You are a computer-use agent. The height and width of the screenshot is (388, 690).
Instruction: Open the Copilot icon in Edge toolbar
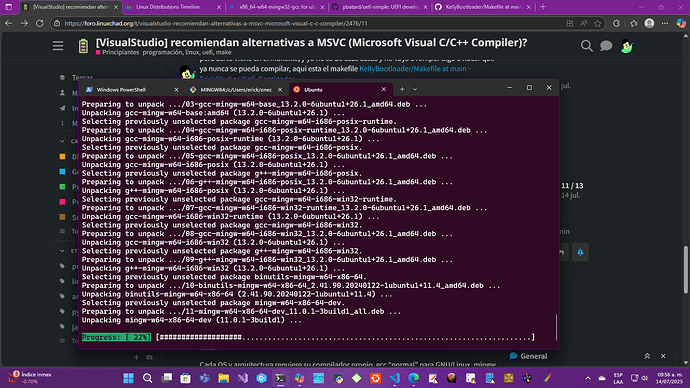click(x=681, y=23)
